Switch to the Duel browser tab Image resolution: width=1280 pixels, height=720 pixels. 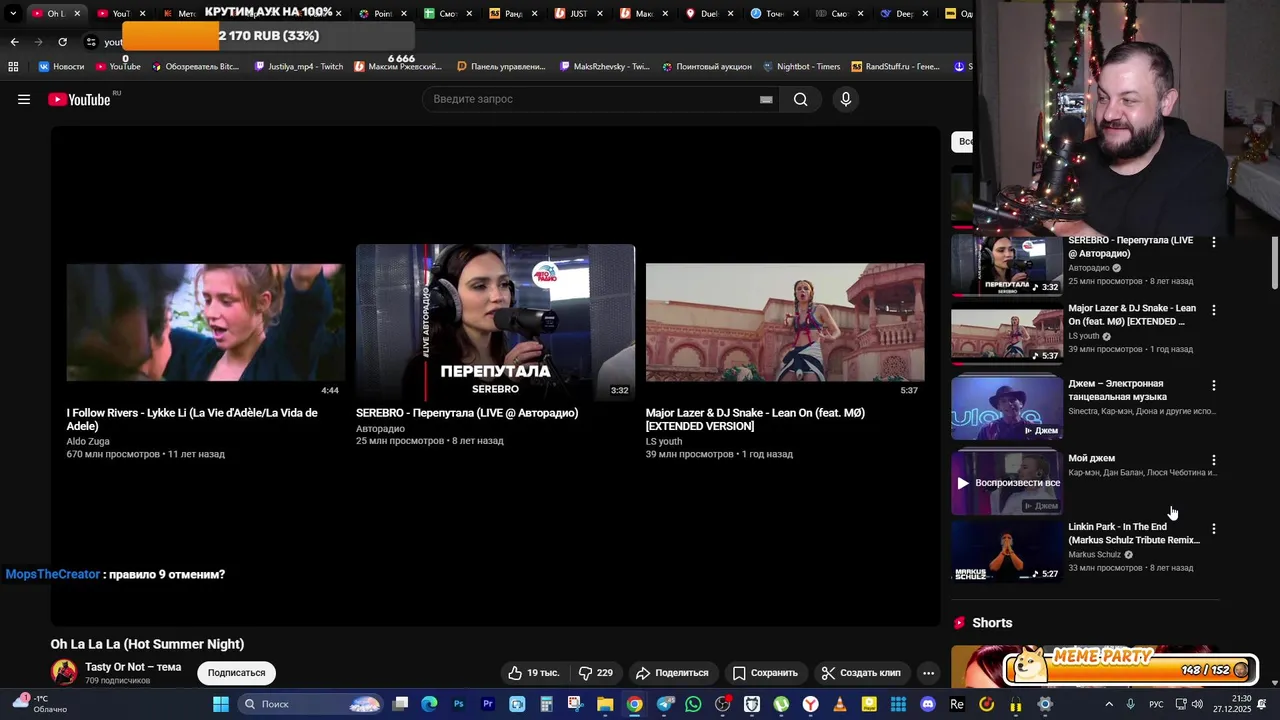point(709,14)
